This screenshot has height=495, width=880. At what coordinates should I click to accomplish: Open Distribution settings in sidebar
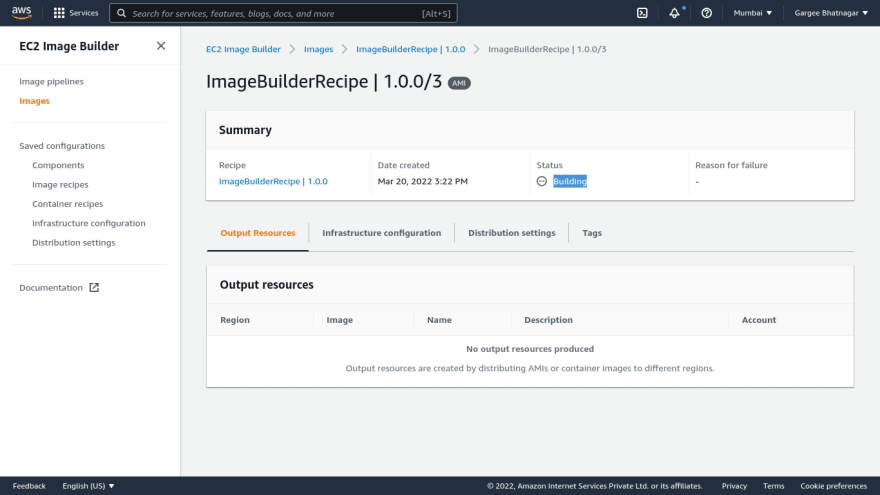(74, 242)
